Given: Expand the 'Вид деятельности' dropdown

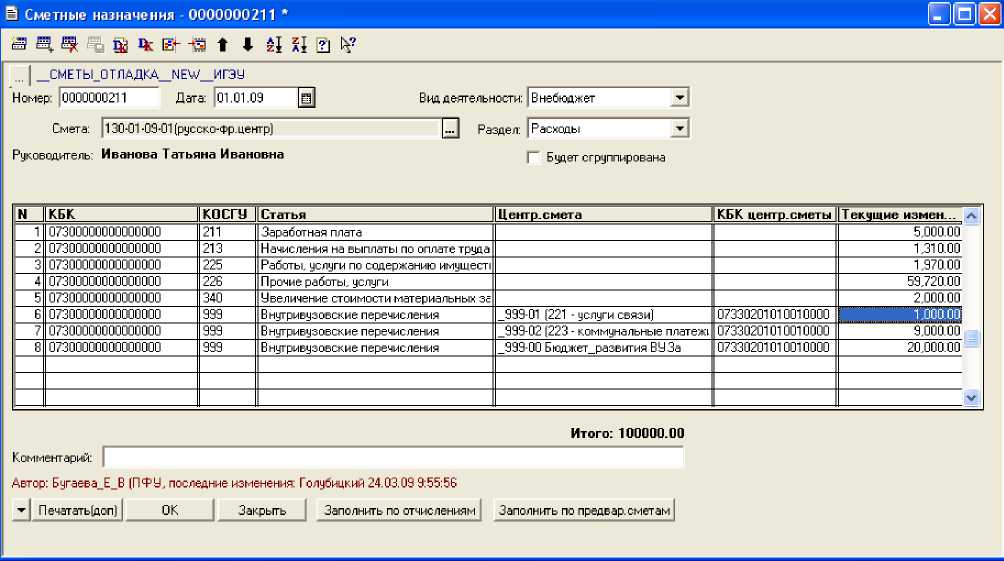Looking at the screenshot, I should click(679, 98).
